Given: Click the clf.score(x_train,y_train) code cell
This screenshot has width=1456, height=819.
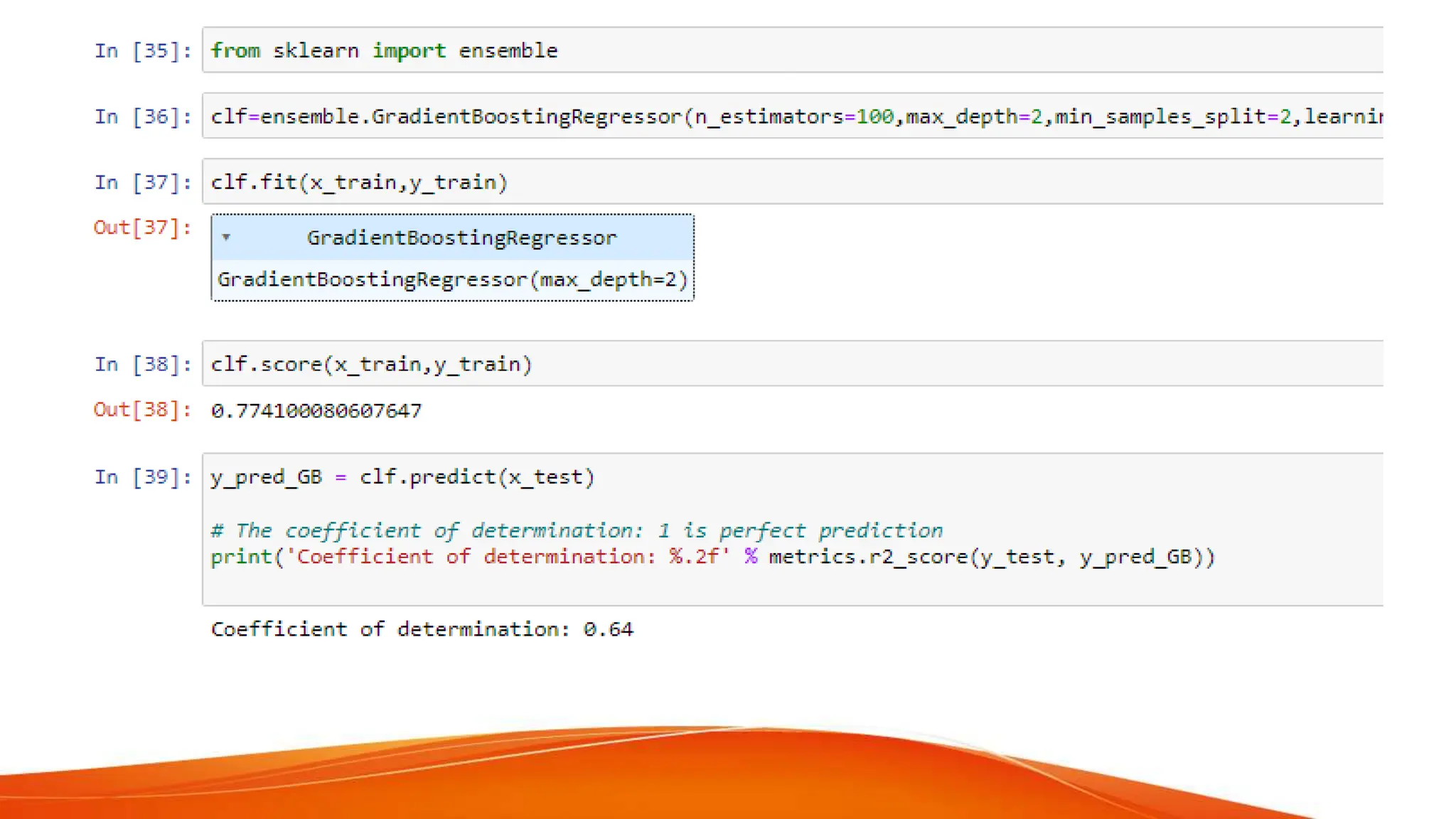Looking at the screenshot, I should tap(782, 365).
